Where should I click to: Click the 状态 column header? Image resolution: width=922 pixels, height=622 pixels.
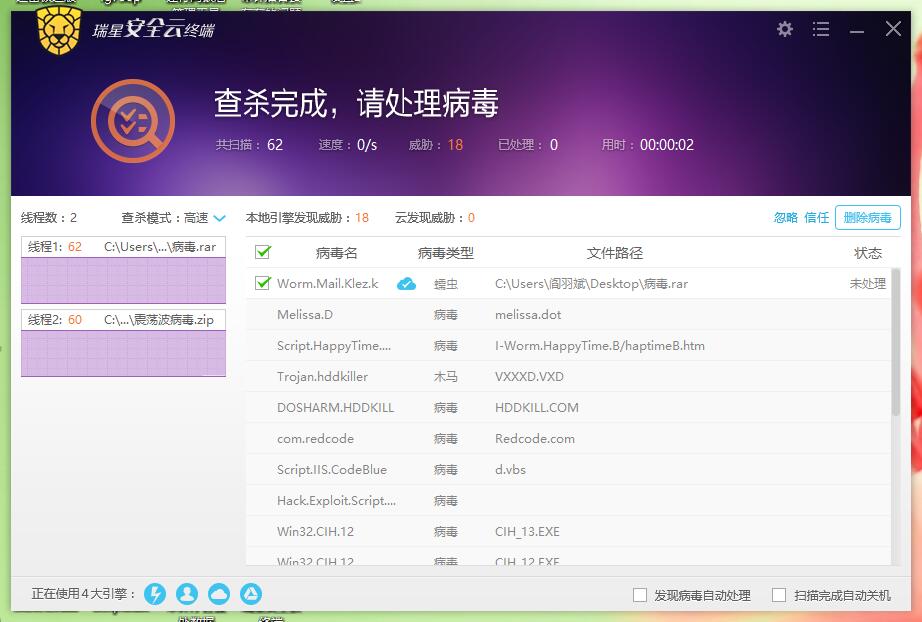point(868,253)
